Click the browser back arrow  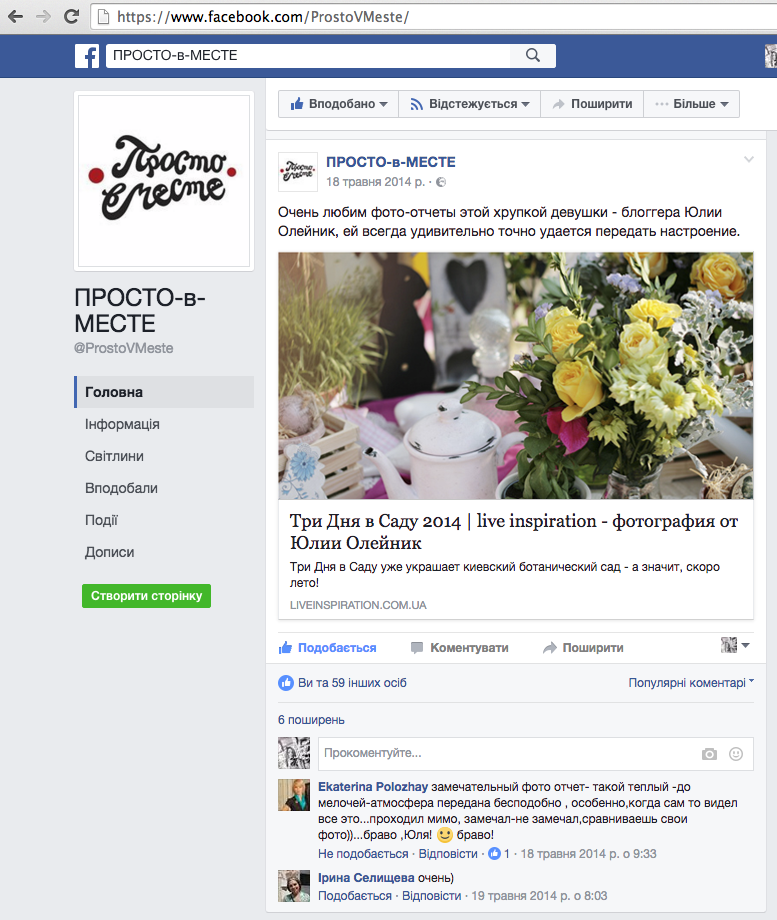click(x=15, y=16)
